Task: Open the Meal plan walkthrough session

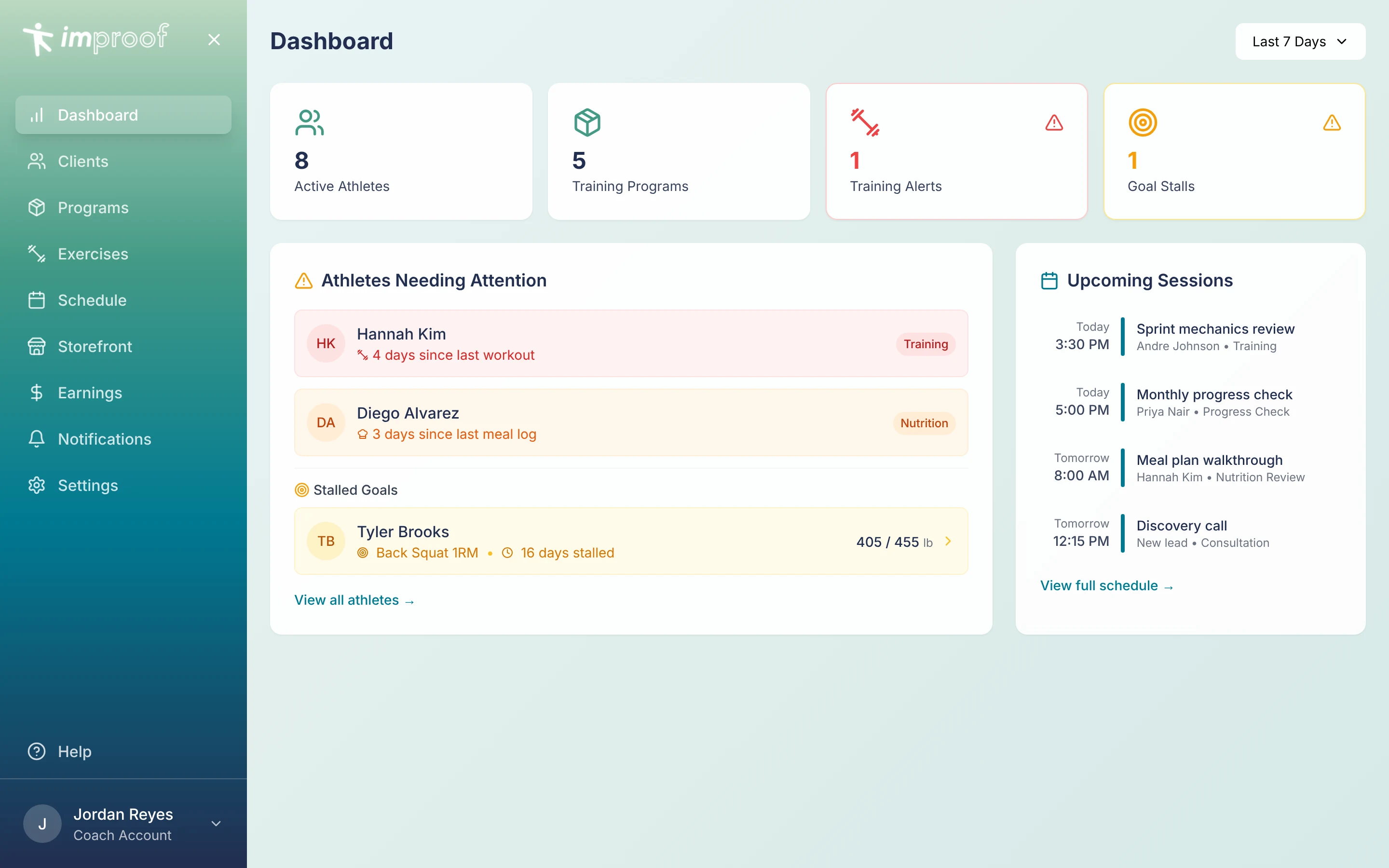Action: point(1190,468)
